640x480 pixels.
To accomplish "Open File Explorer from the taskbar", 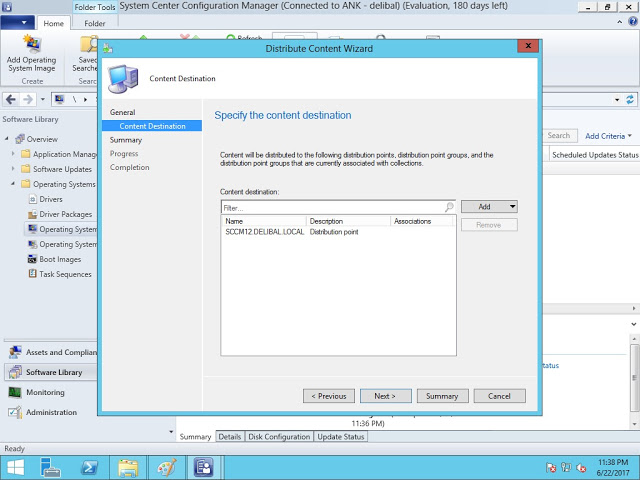I will pos(128,467).
